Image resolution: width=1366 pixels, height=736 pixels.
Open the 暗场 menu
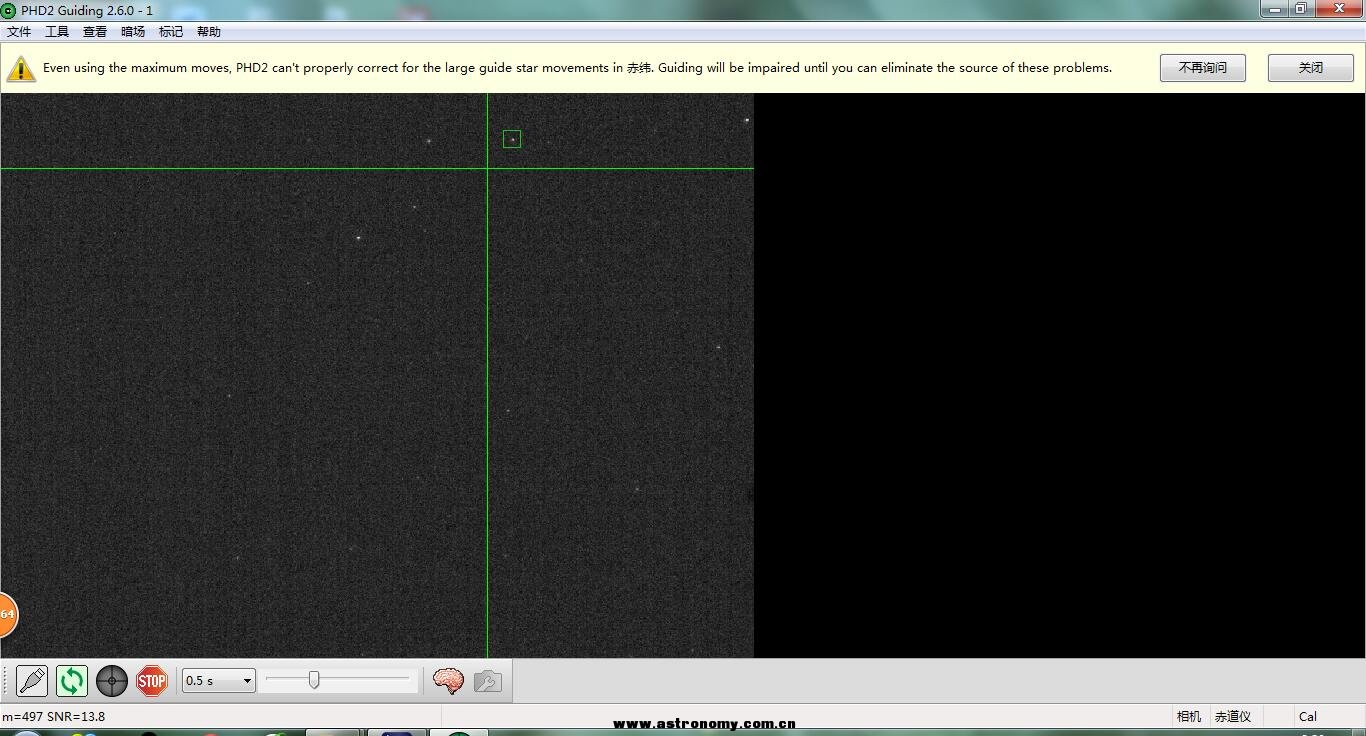(133, 32)
